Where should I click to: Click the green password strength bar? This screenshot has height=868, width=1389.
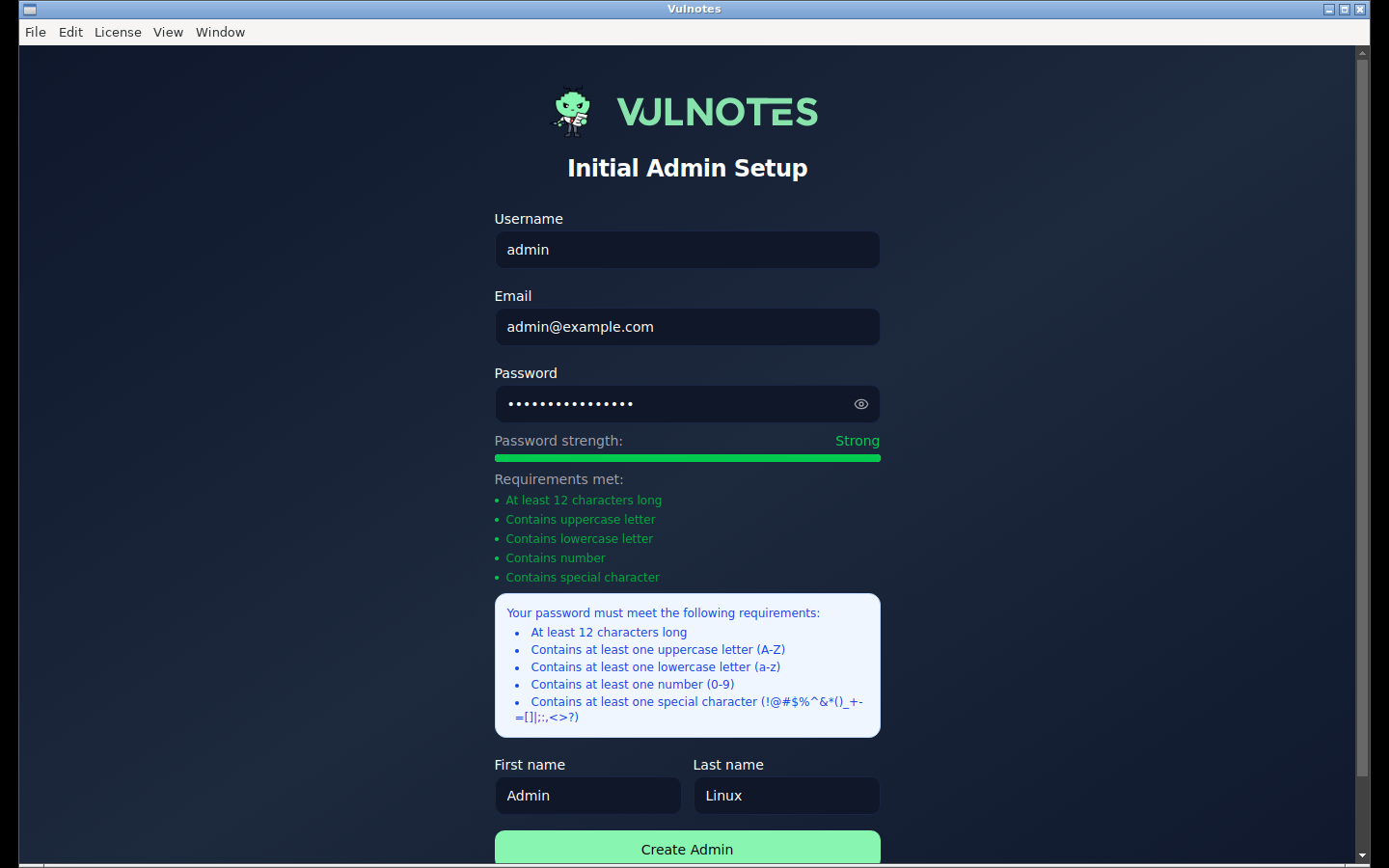[688, 458]
